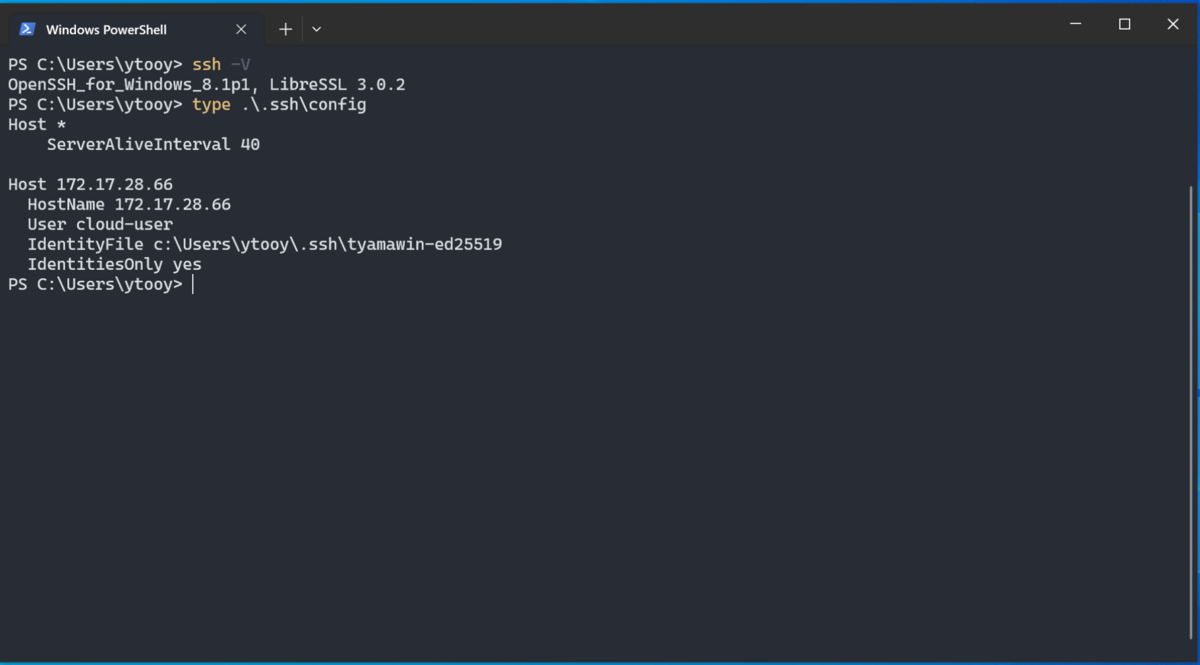Viewport: 1200px width, 665px height.
Task: Select the Windows PowerShell tab title
Action: coord(106,30)
